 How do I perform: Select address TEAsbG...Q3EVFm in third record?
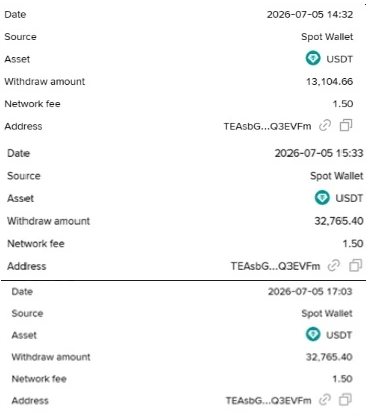click(x=268, y=400)
